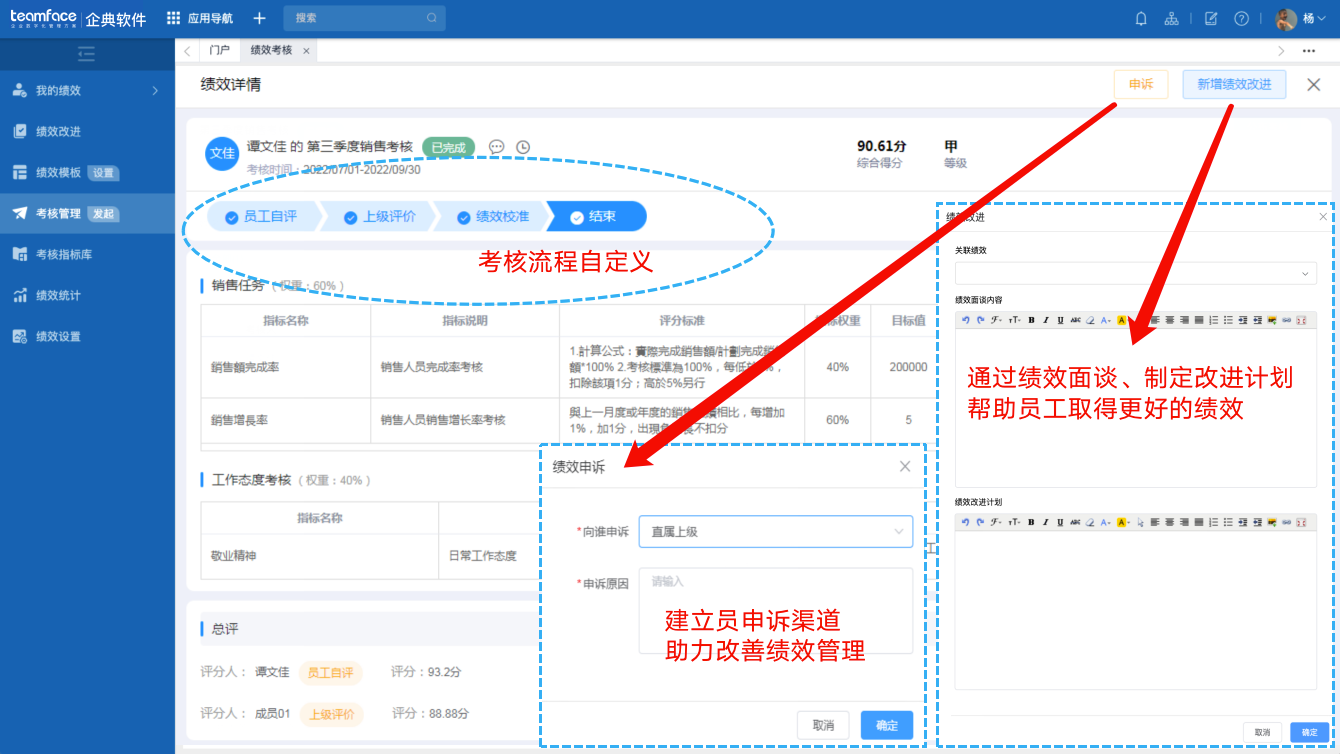The image size is (1340, 754).
Task: Open the help question mark icon
Action: coord(1243,18)
